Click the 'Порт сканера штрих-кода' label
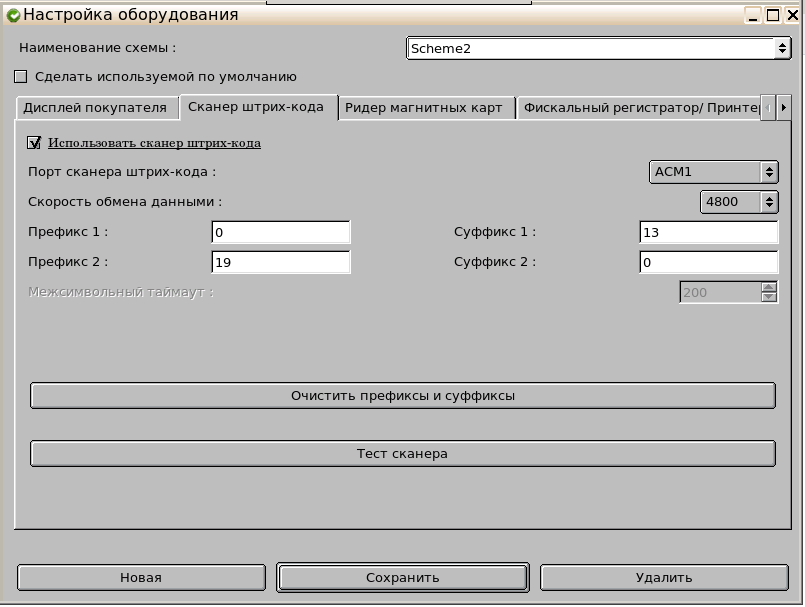Screen dimensions: 805x607 click(x=122, y=172)
